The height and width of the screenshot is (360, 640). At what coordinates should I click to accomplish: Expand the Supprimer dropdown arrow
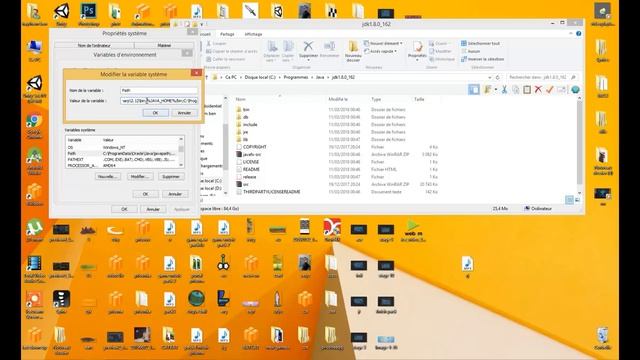click(x=308, y=60)
